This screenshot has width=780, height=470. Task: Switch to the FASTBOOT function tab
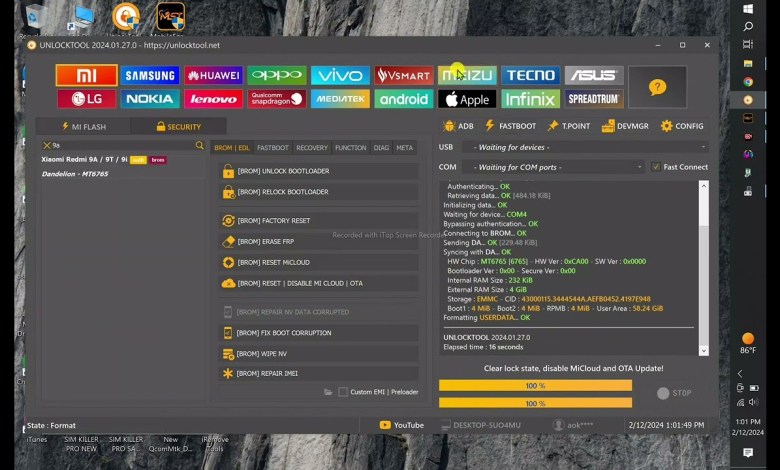272,148
